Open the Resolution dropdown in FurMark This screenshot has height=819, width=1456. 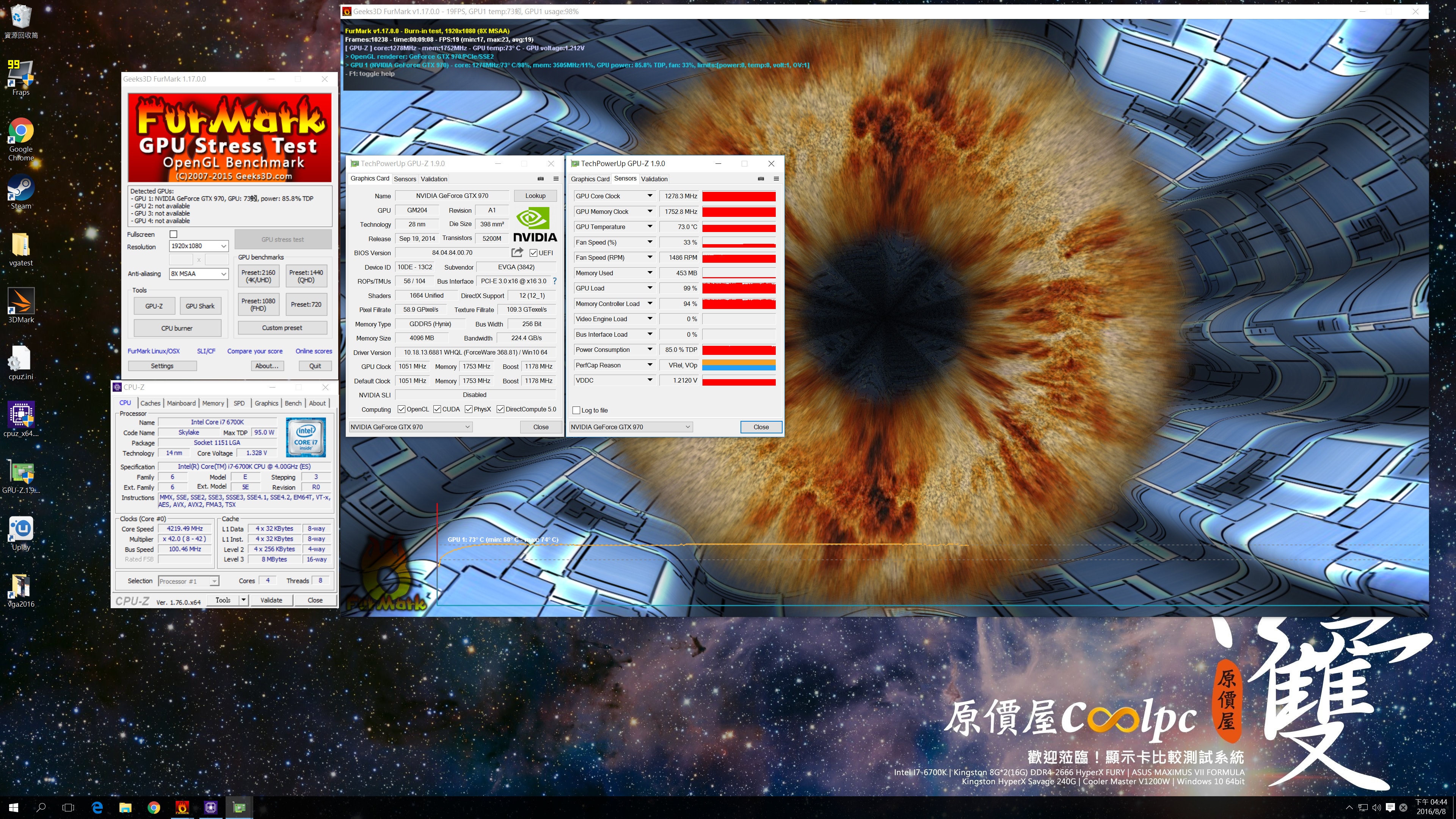click(x=198, y=246)
